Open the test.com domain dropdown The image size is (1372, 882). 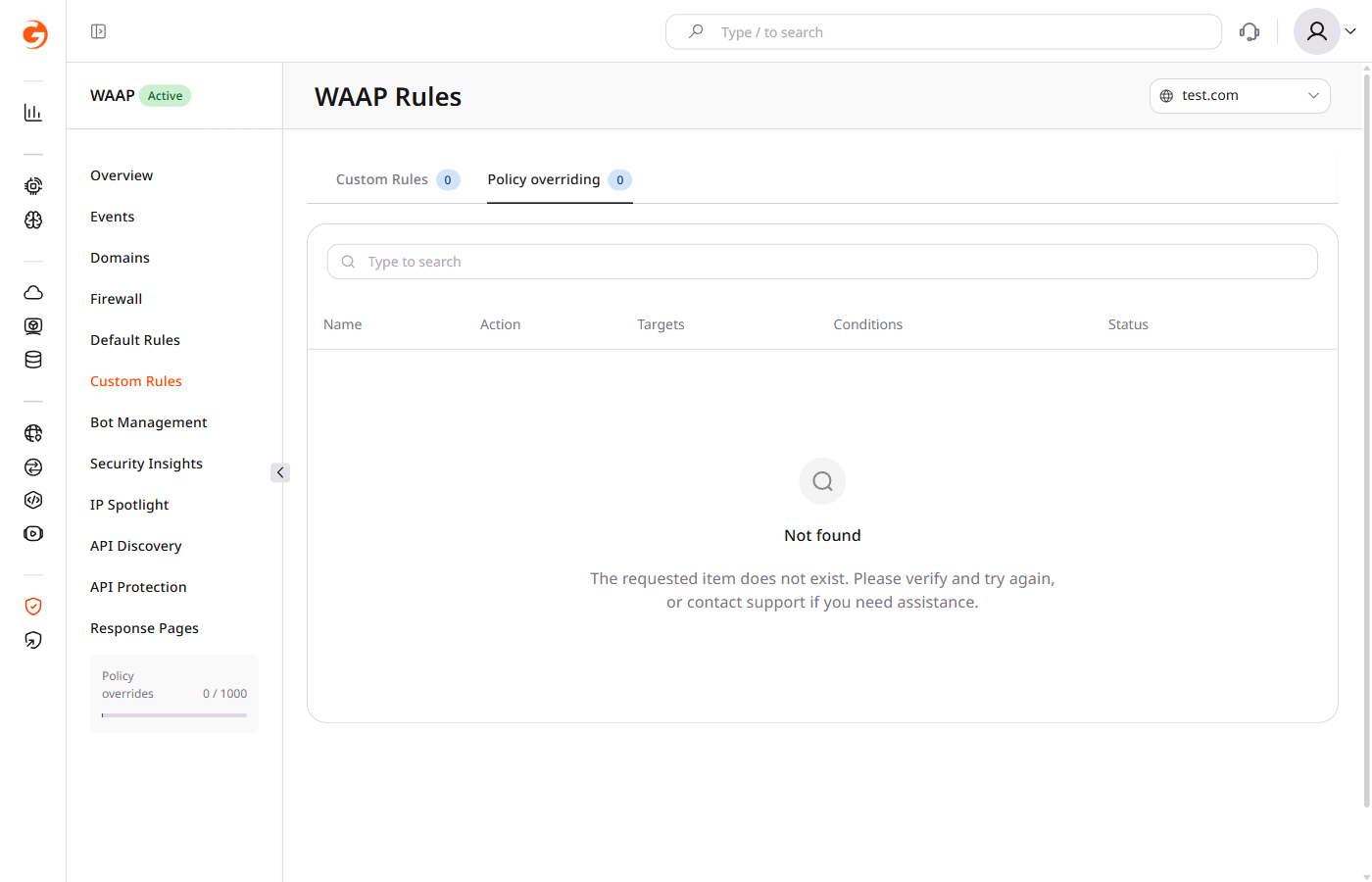pyautogui.click(x=1240, y=96)
